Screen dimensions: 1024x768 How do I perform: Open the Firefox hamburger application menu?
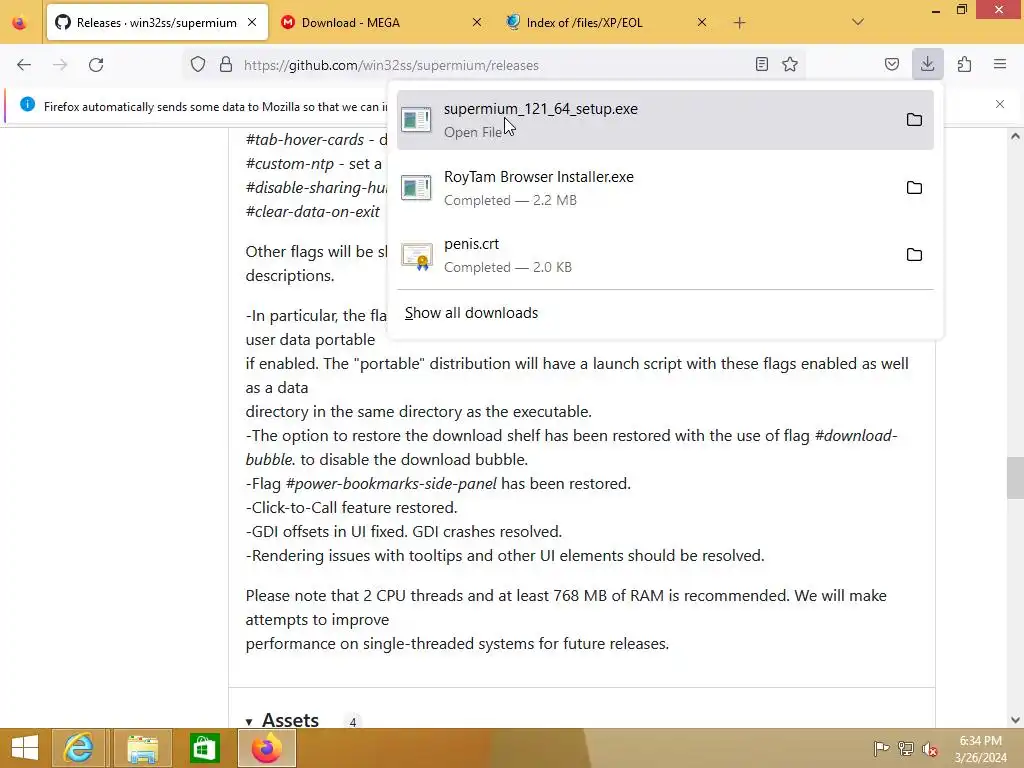point(1000,64)
